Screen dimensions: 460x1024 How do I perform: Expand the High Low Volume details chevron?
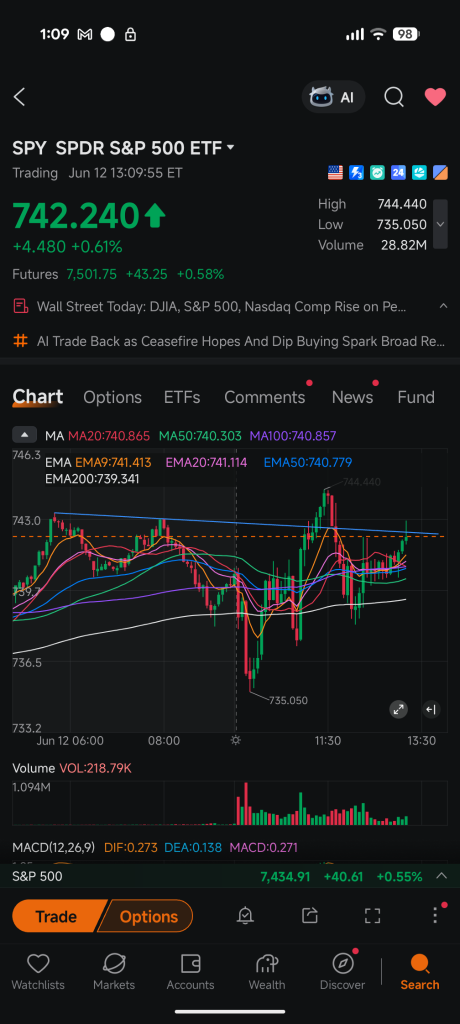[440, 224]
